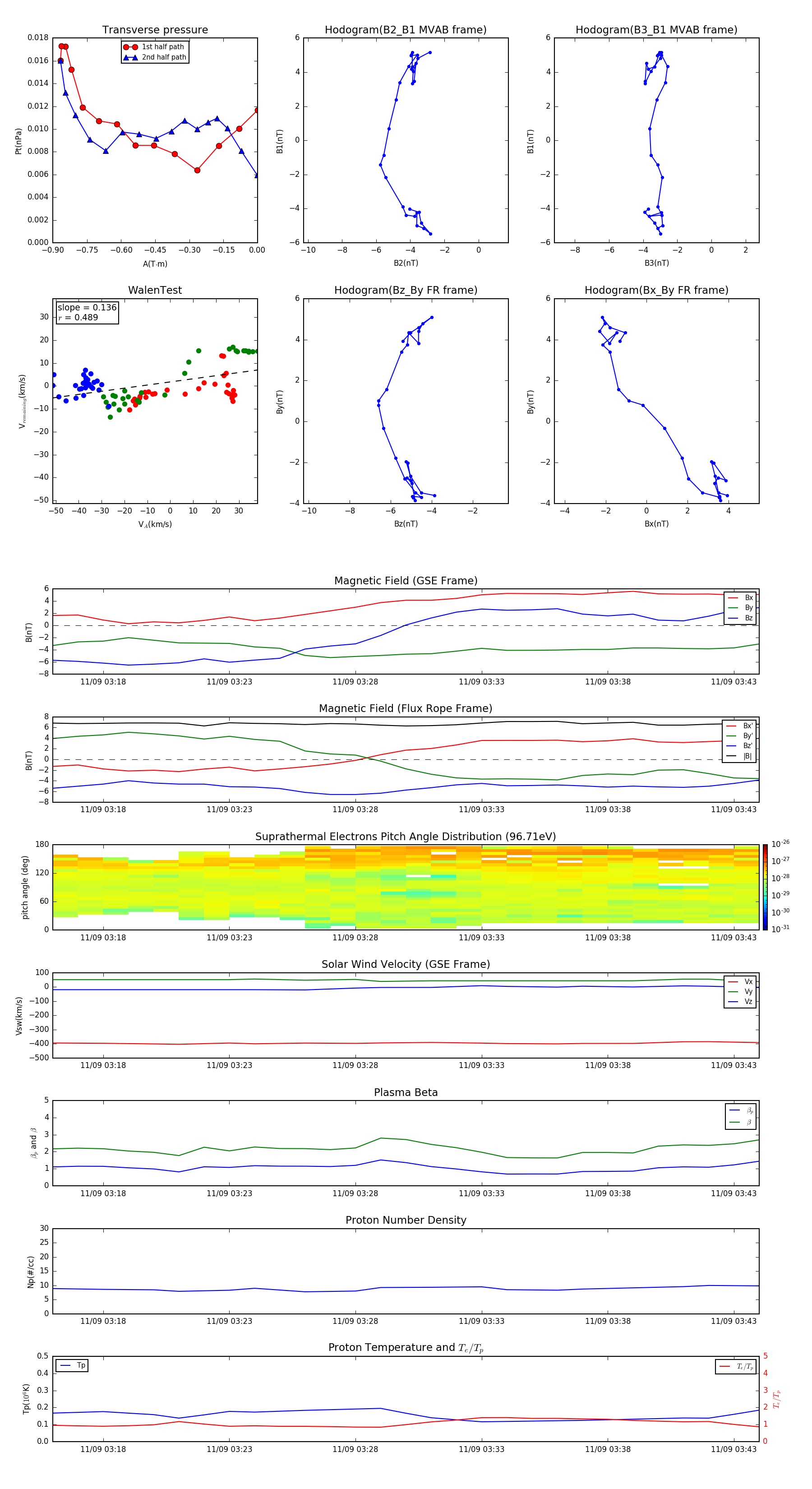Select the Tp legend entry
This screenshot has height=1489, width=812.
(x=72, y=1366)
